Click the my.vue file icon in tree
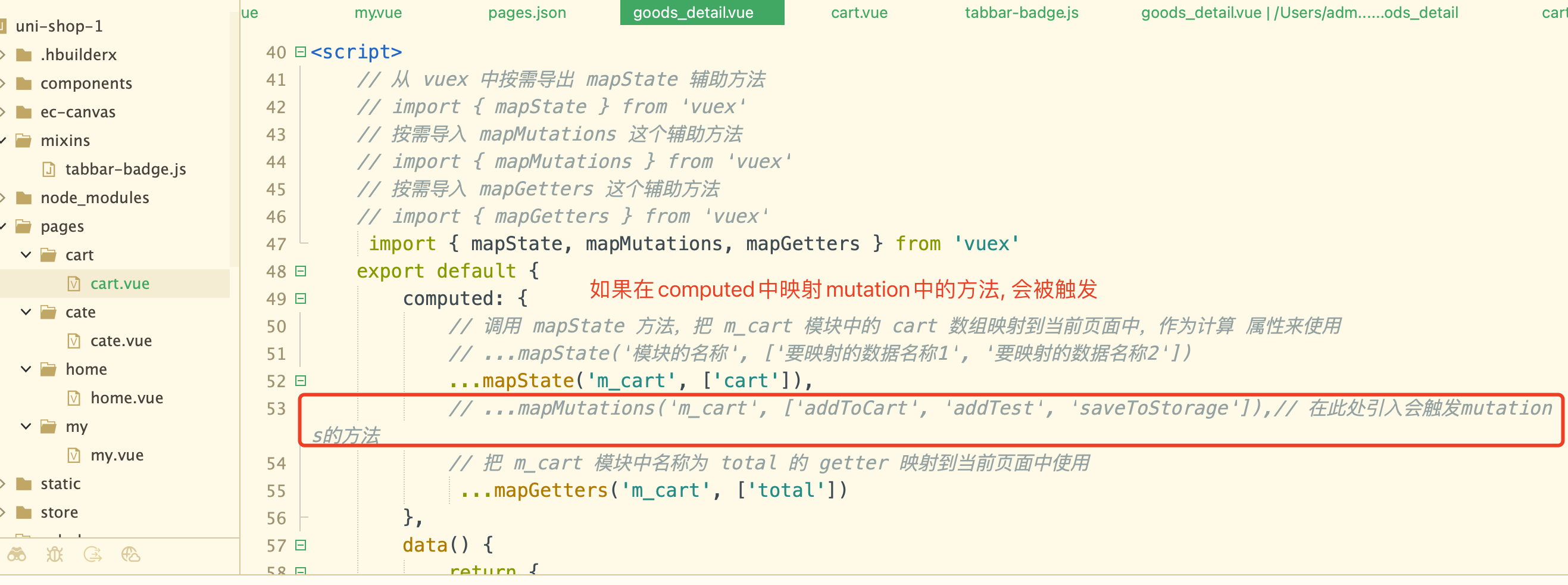Image resolution: width=1568 pixels, height=585 pixels. 74,456
